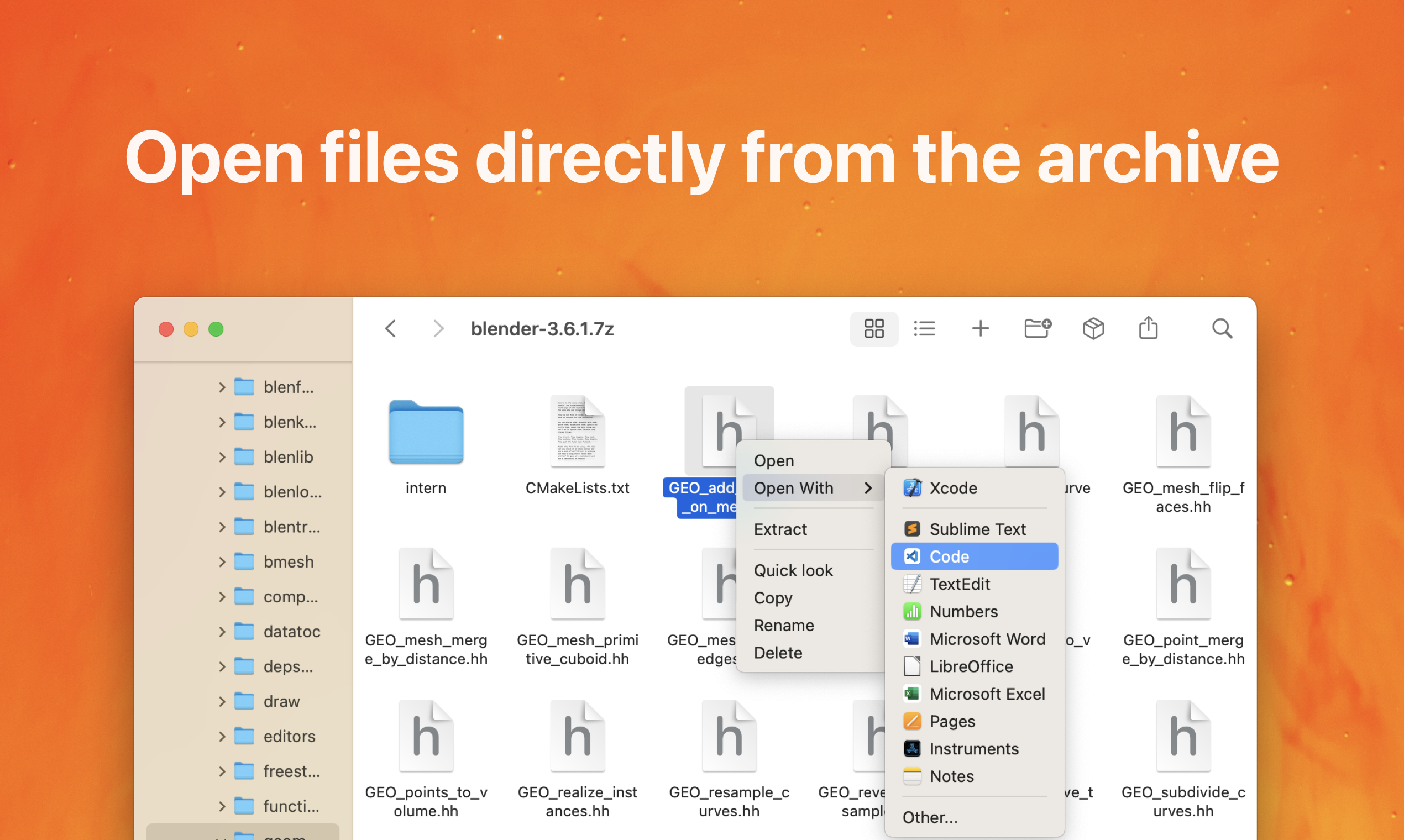Expand the functi... folder chevron

pos(222,806)
